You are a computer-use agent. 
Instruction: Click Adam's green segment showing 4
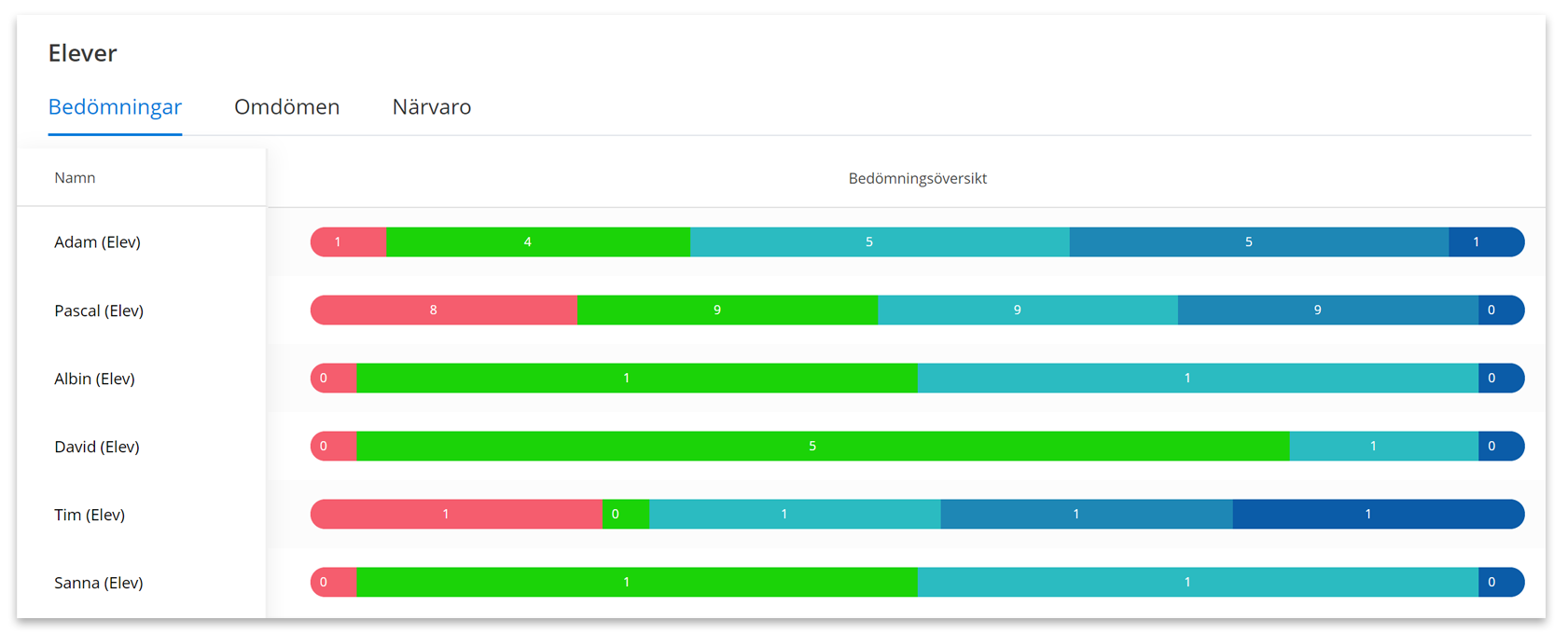[x=538, y=241]
